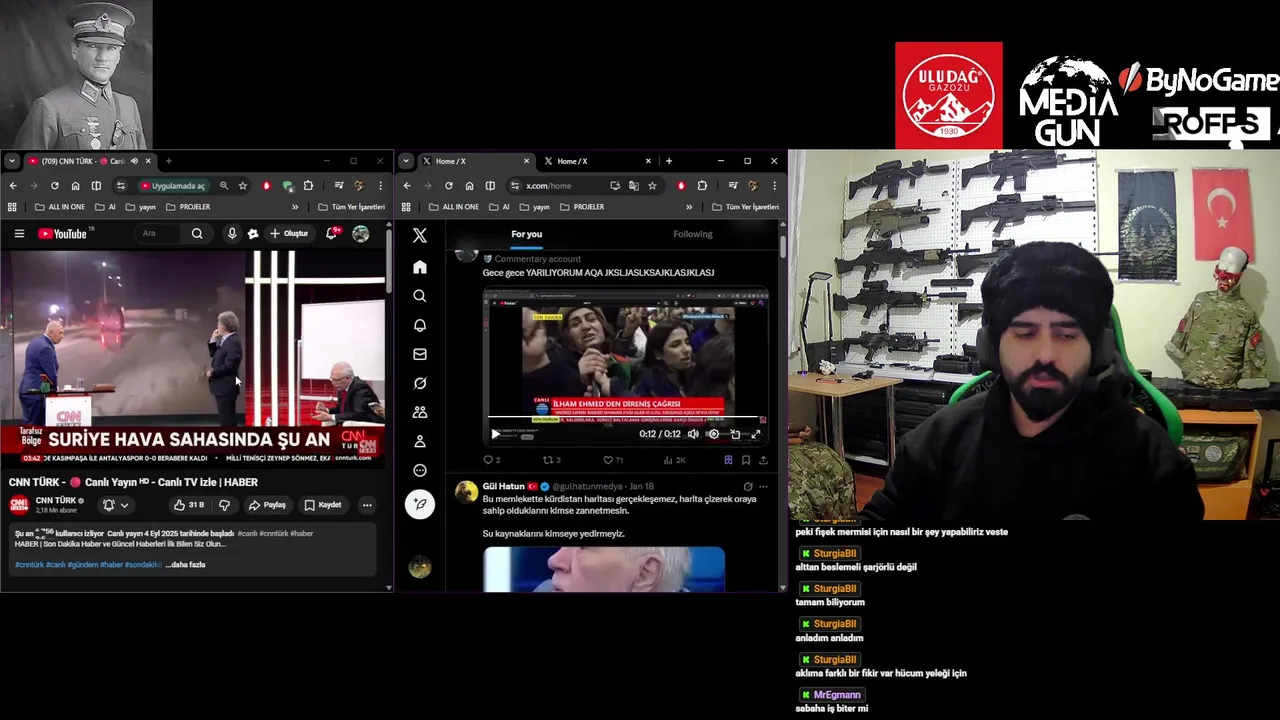Bookmark x.com/home with star icon
The image size is (1280, 720).
[652, 185]
